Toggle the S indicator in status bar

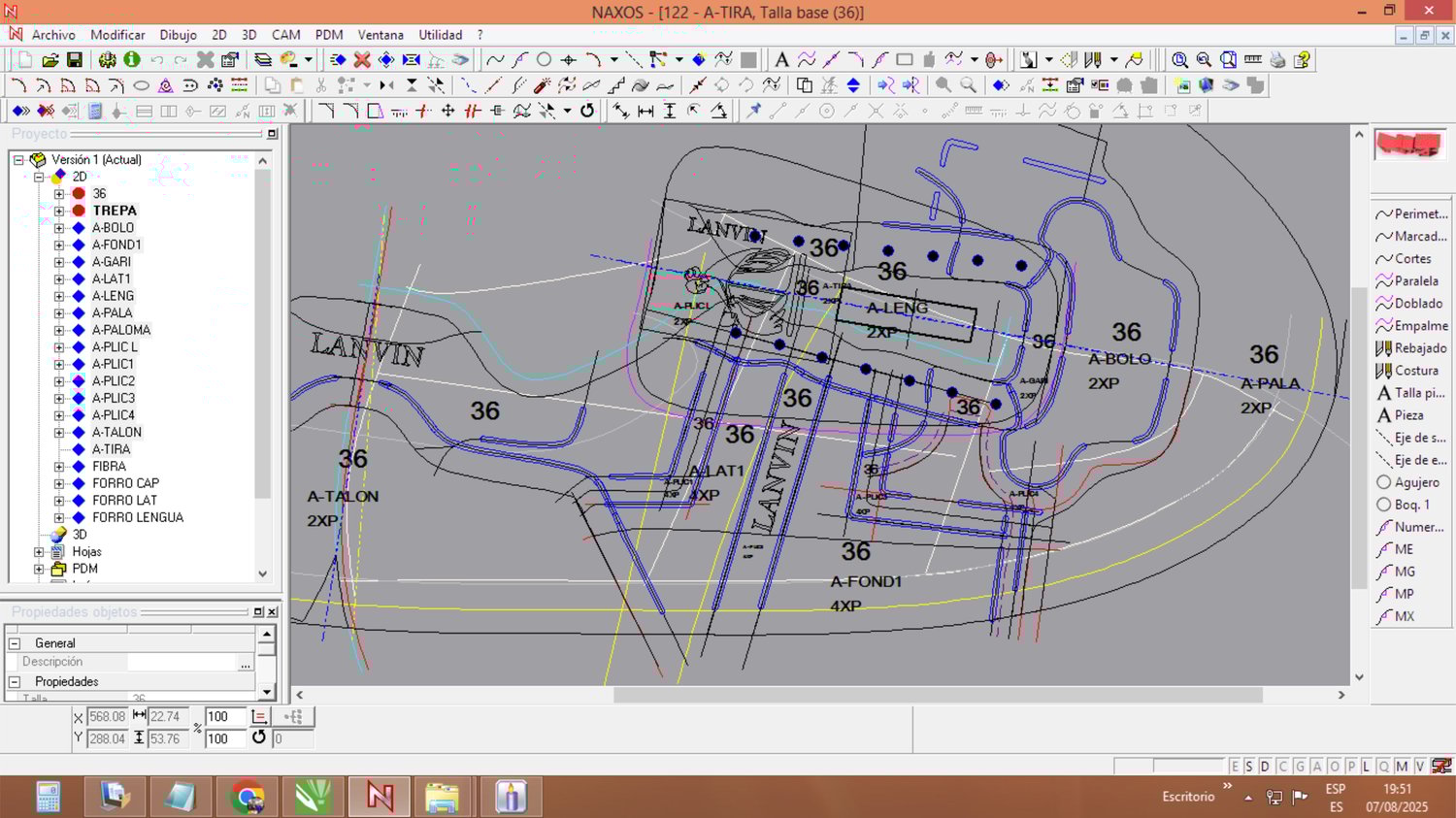(1249, 767)
